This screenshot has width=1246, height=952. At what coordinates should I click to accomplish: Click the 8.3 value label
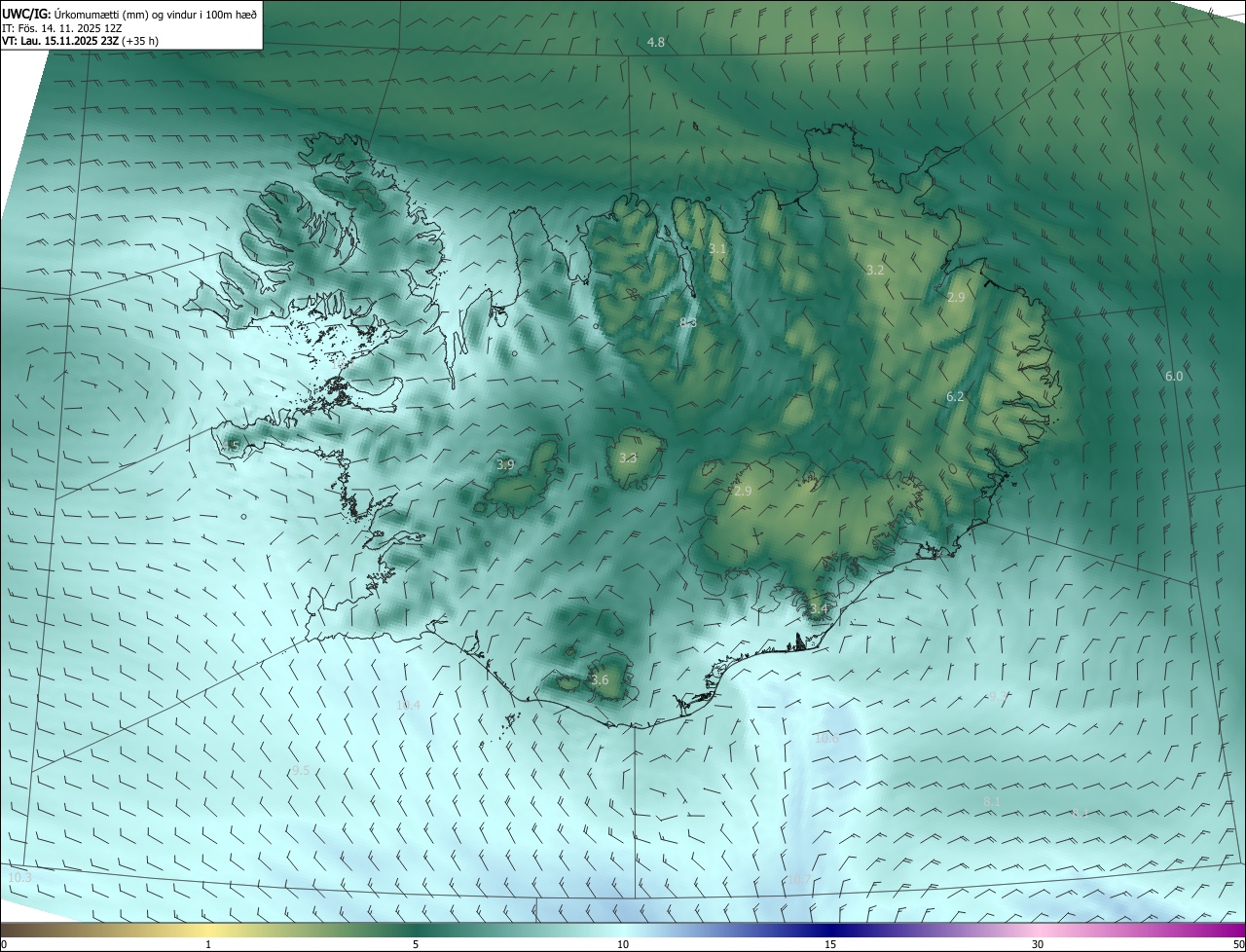point(688,322)
